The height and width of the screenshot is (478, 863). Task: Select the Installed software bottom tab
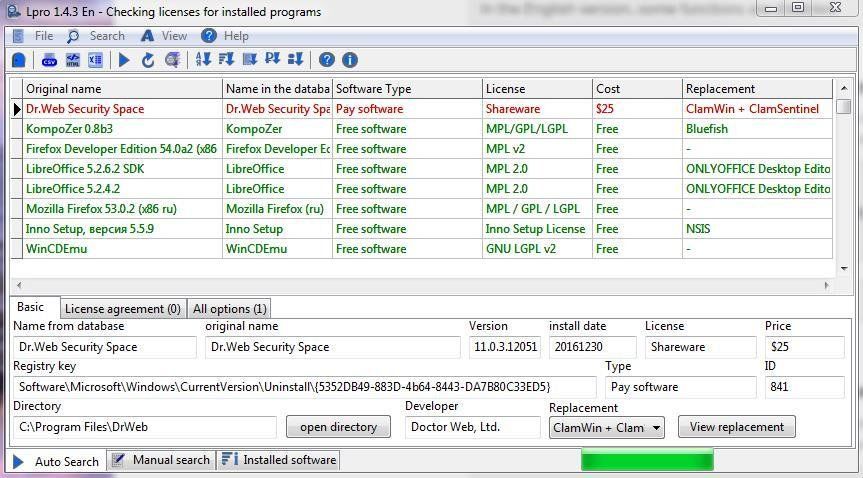tap(278, 460)
